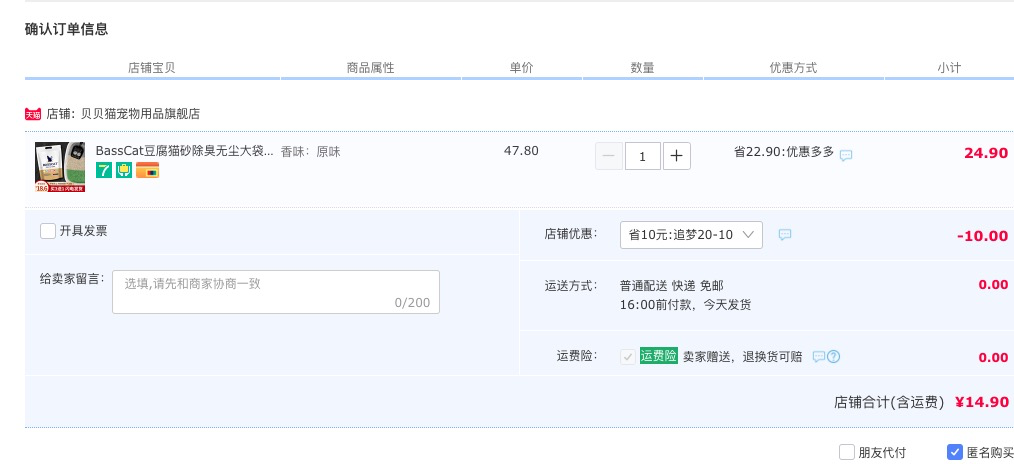Click the subtotal 24.90
Viewport: 1014px width, 467px height.
[x=986, y=153]
